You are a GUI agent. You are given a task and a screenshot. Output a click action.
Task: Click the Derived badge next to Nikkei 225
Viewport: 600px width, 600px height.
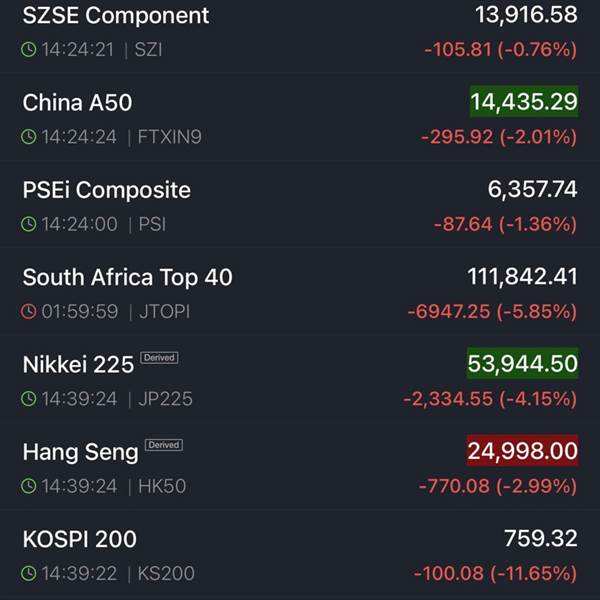coord(159,357)
